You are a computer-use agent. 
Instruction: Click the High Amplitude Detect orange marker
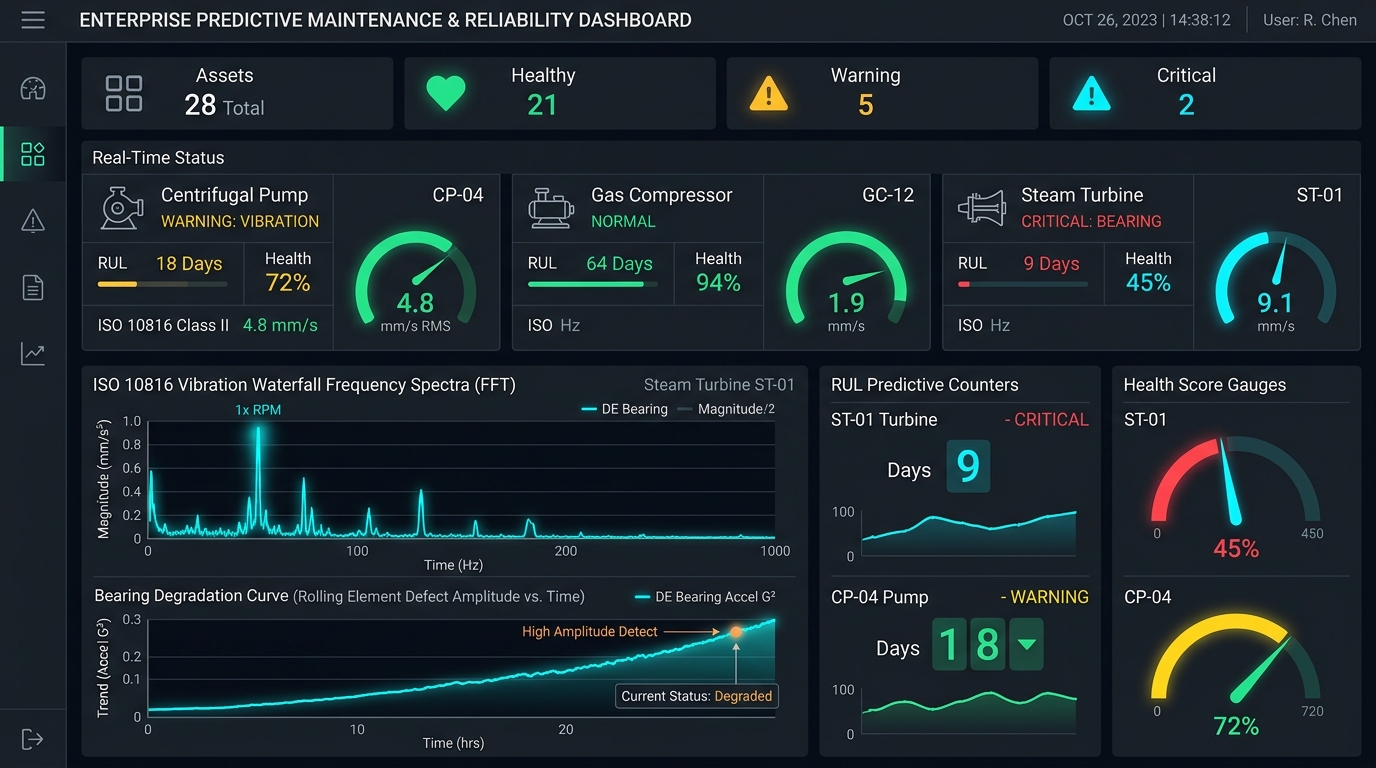[736, 632]
